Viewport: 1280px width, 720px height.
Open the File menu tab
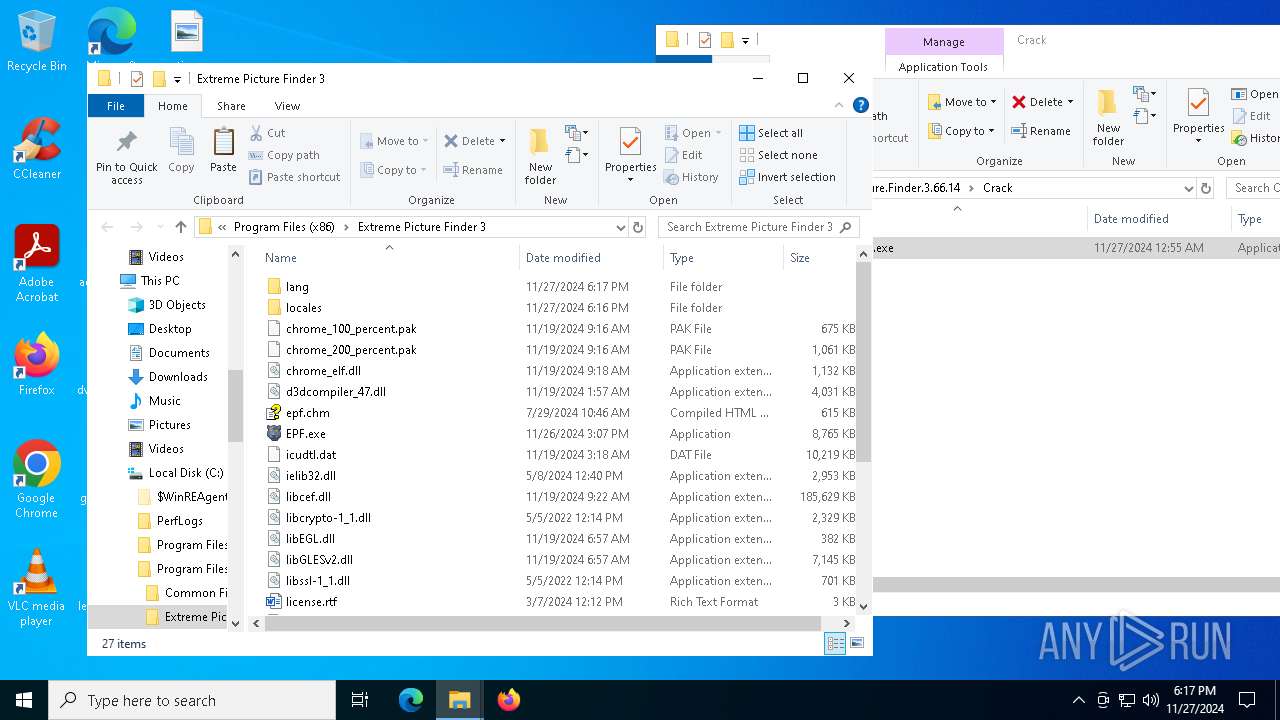116,106
